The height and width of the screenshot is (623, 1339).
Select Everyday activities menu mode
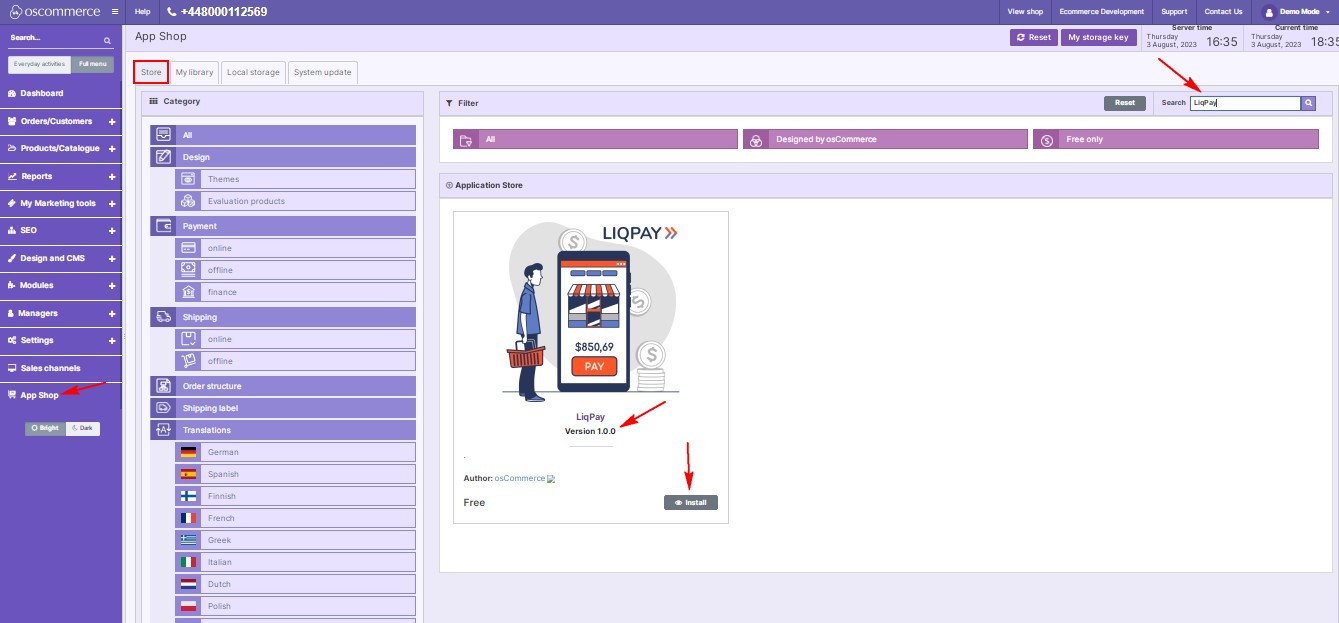[40, 64]
